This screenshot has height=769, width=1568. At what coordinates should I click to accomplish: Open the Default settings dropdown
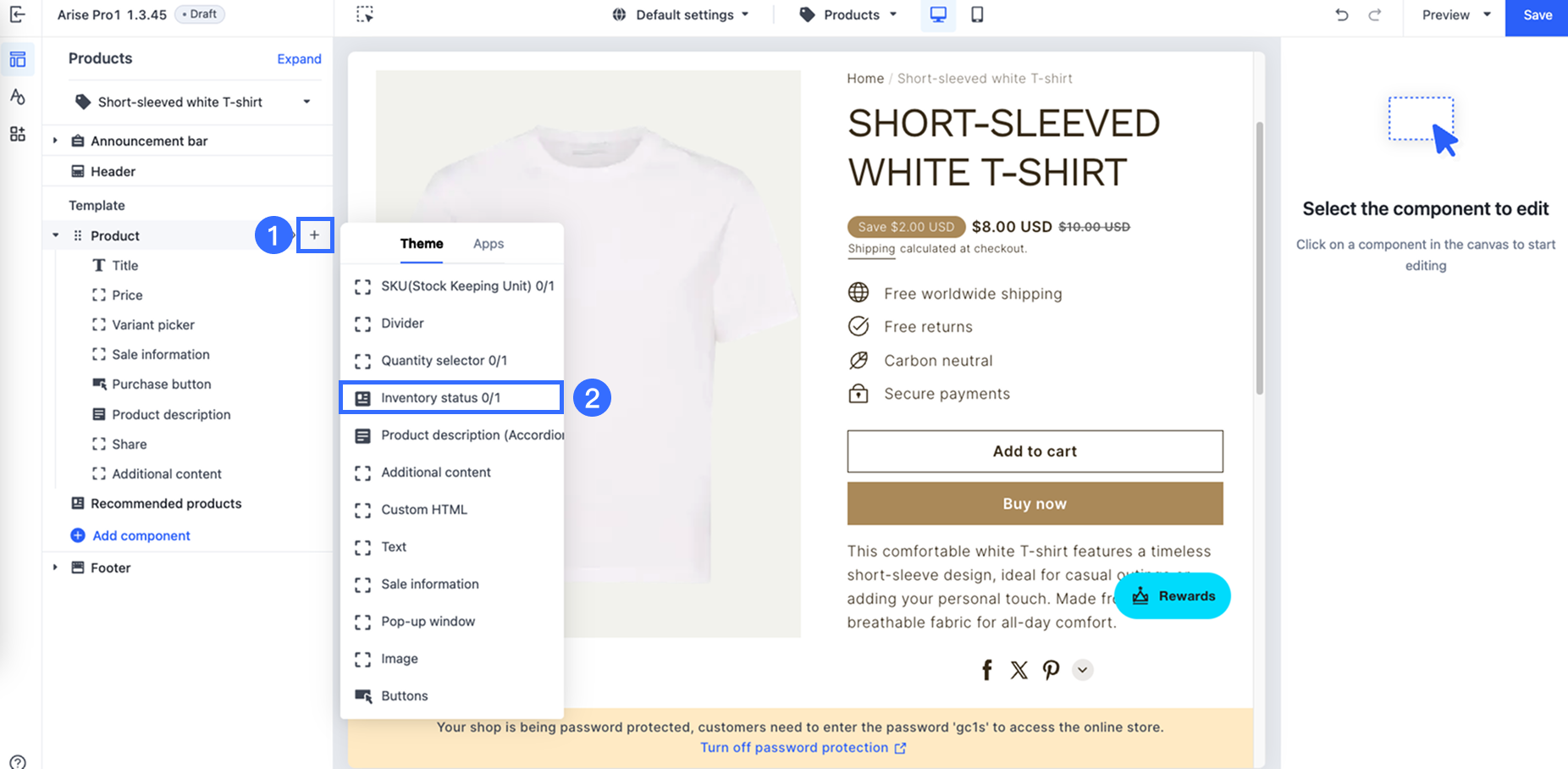pyautogui.click(x=682, y=14)
